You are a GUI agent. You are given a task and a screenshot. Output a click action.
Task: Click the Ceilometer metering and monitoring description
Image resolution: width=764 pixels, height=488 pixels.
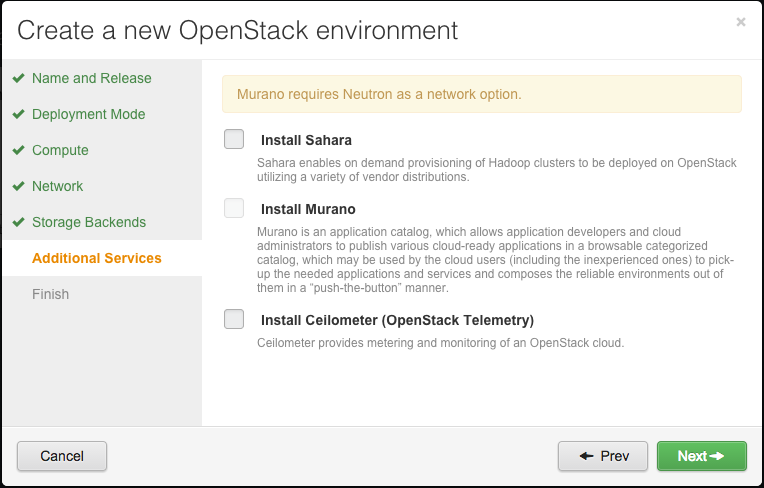(x=440, y=343)
